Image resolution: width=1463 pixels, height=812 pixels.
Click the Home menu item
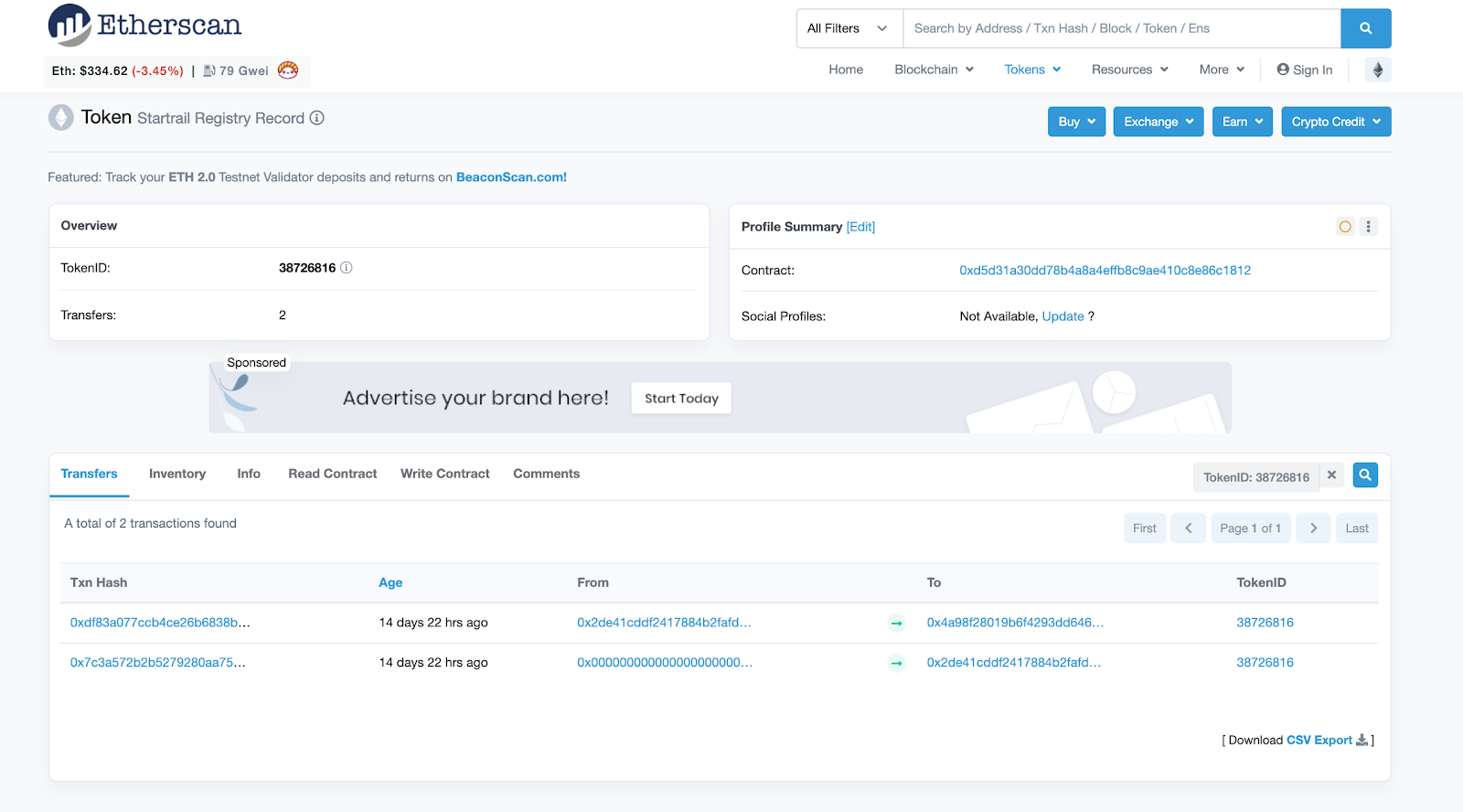(x=846, y=69)
